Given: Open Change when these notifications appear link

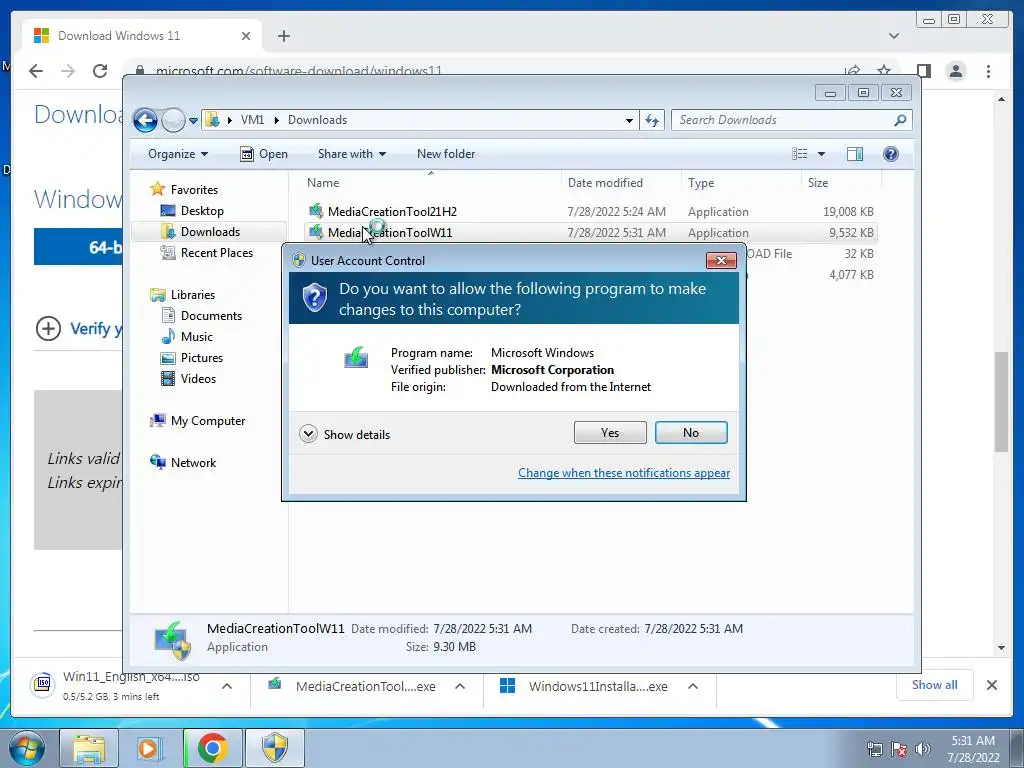Looking at the screenshot, I should (x=624, y=473).
